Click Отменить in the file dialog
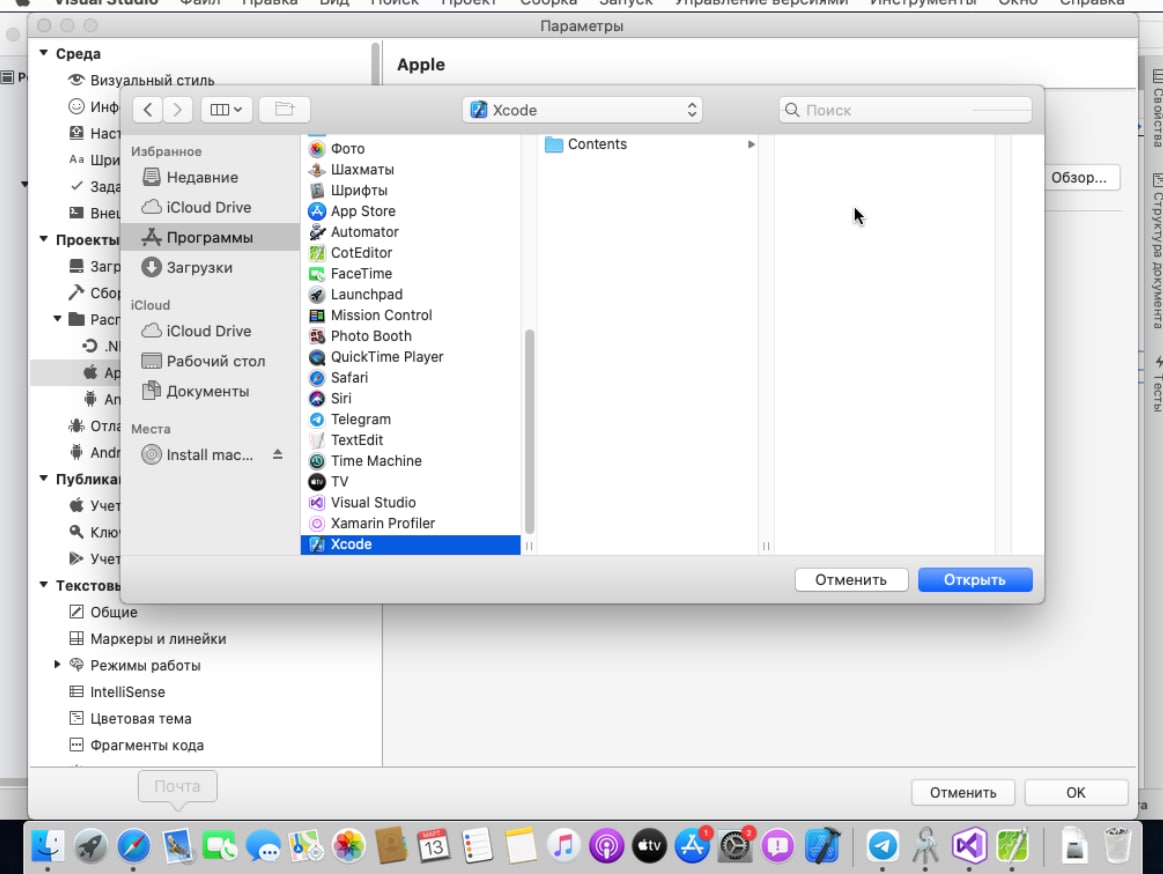This screenshot has height=874, width=1163. pos(851,579)
